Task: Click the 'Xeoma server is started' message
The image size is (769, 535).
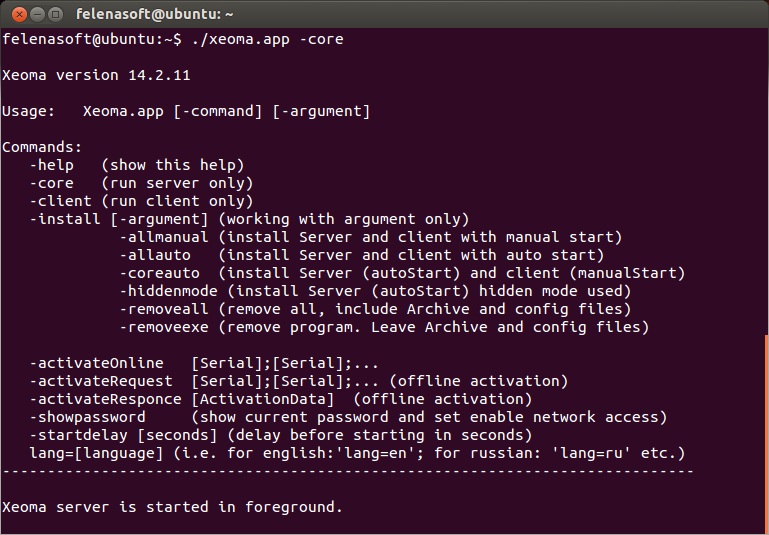Action: tap(172, 507)
